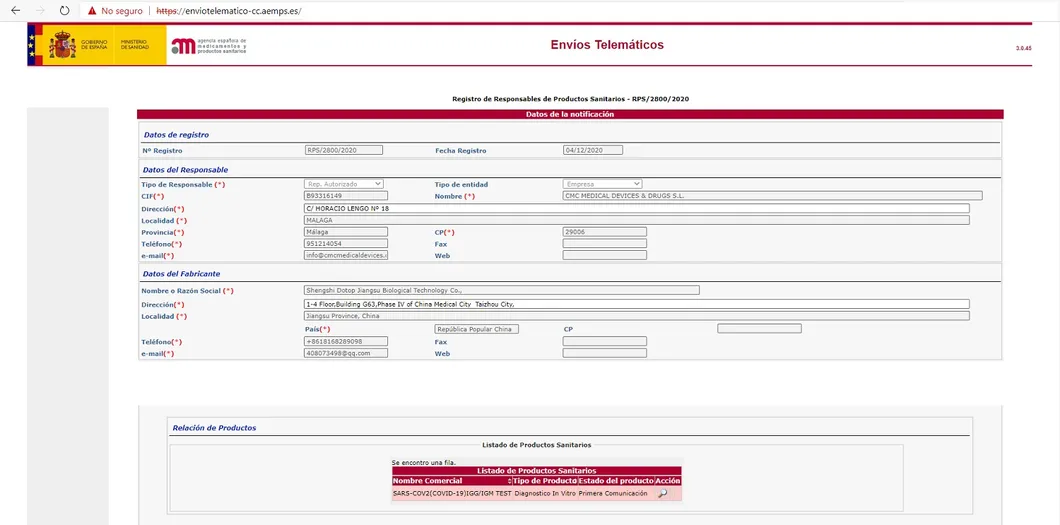
Task: Click the responsable e-mail field
Action: point(345,255)
